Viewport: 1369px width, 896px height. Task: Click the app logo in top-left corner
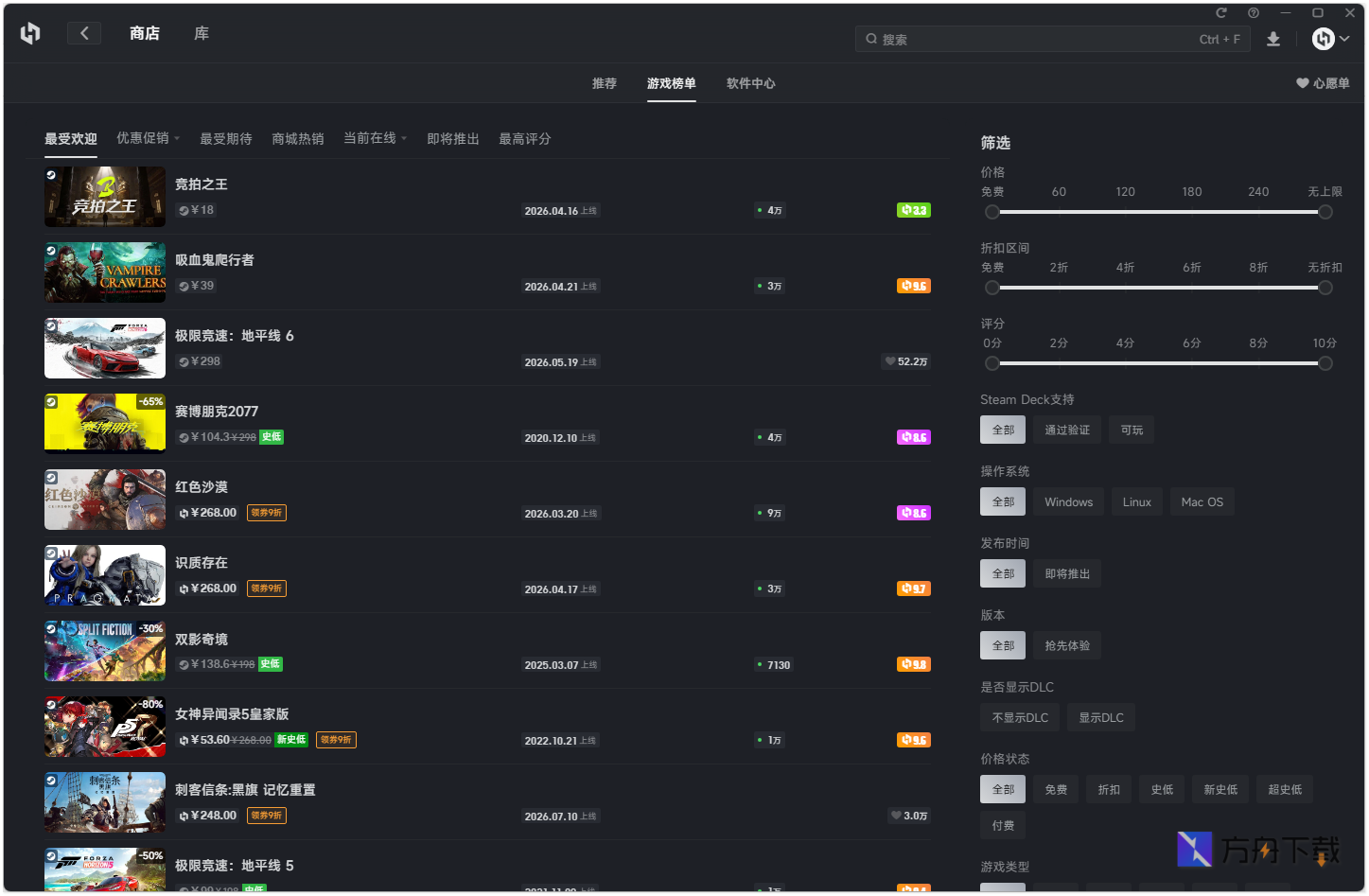30,33
